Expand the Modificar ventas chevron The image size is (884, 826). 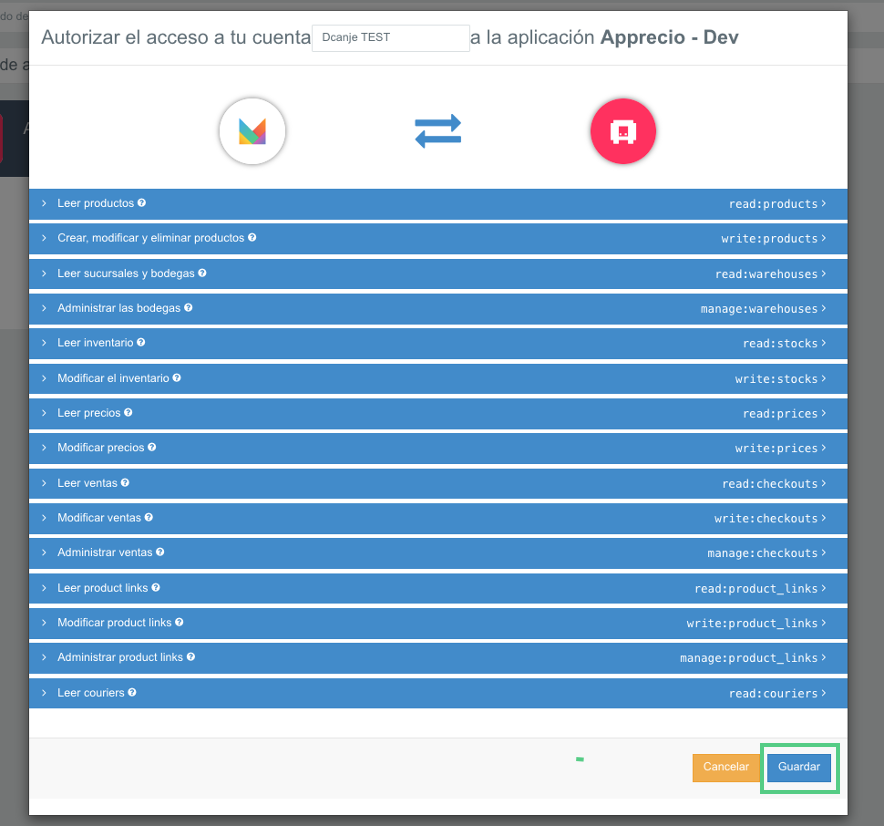[x=44, y=518]
